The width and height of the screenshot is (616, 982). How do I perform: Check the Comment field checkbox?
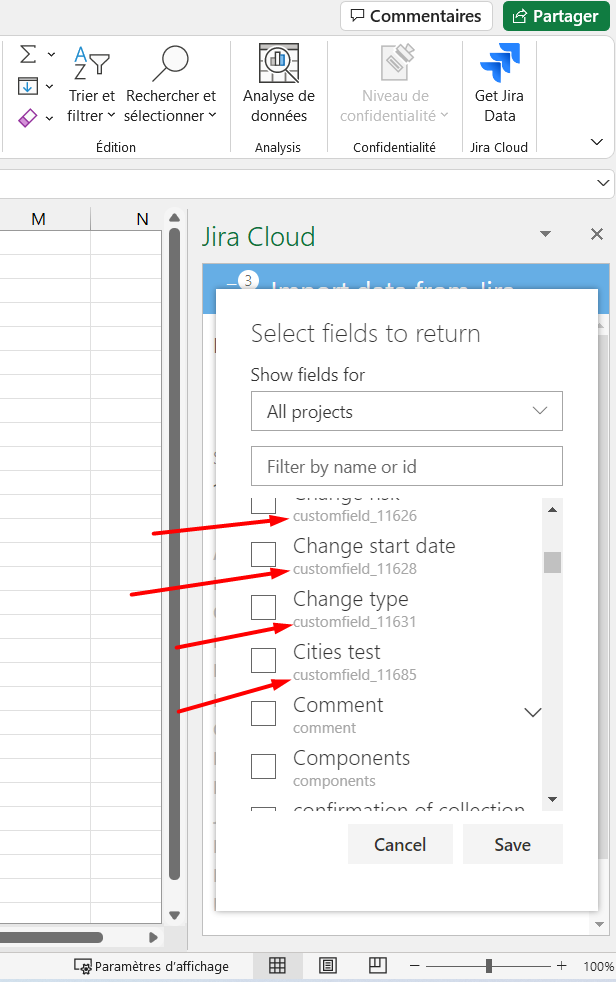tap(264, 713)
